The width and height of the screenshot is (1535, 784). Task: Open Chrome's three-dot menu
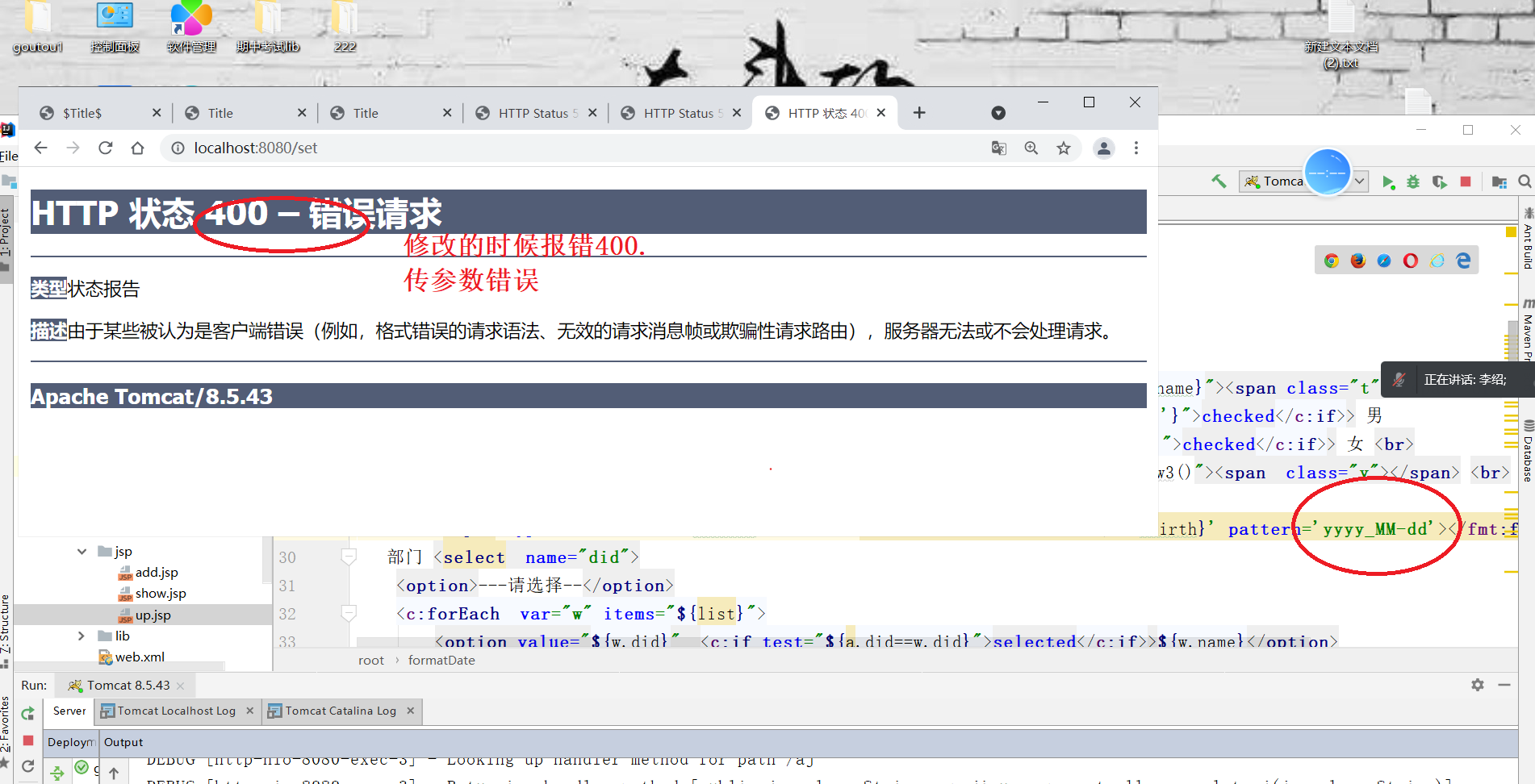coord(1136,148)
